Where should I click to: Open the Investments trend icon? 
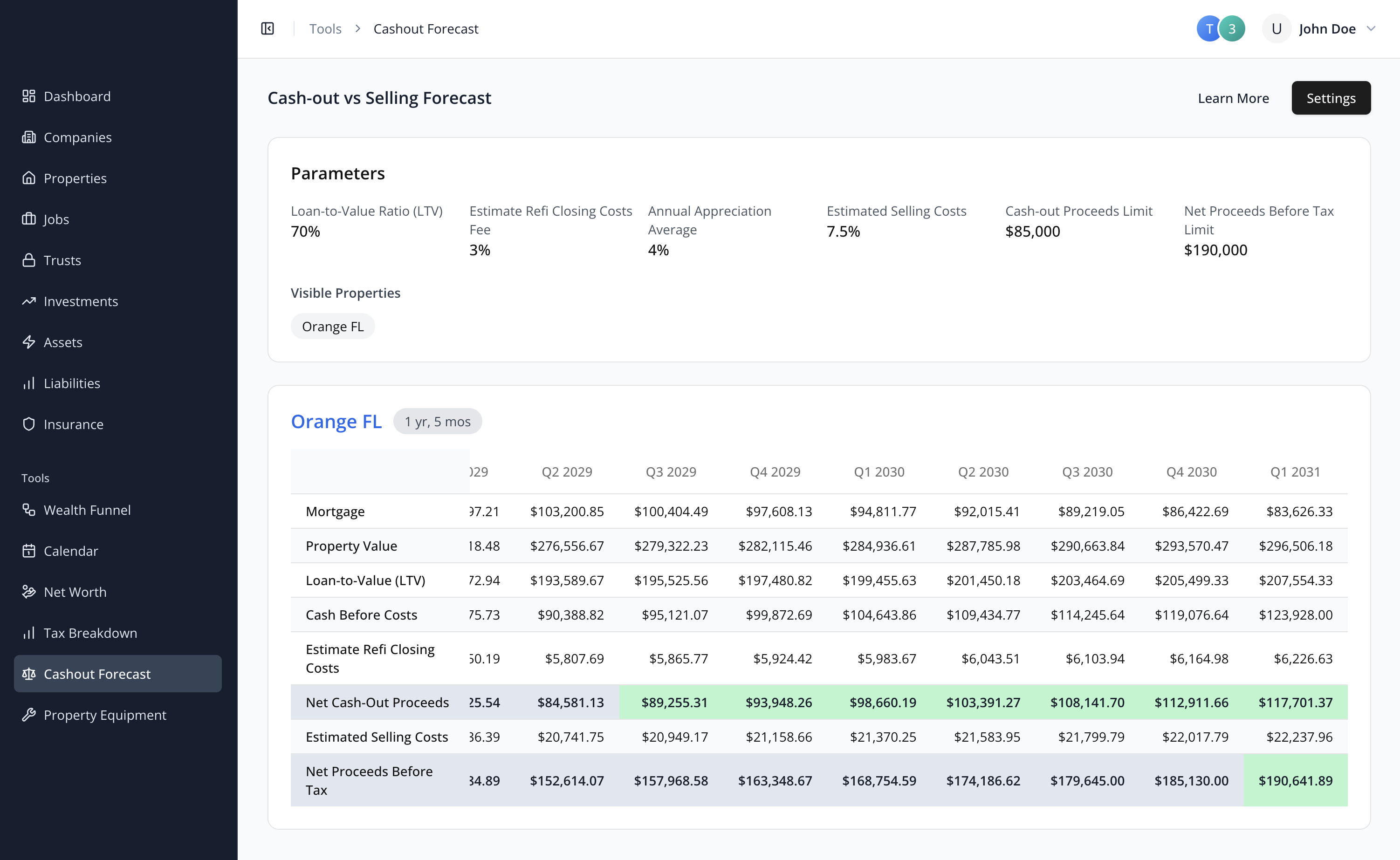click(28, 301)
